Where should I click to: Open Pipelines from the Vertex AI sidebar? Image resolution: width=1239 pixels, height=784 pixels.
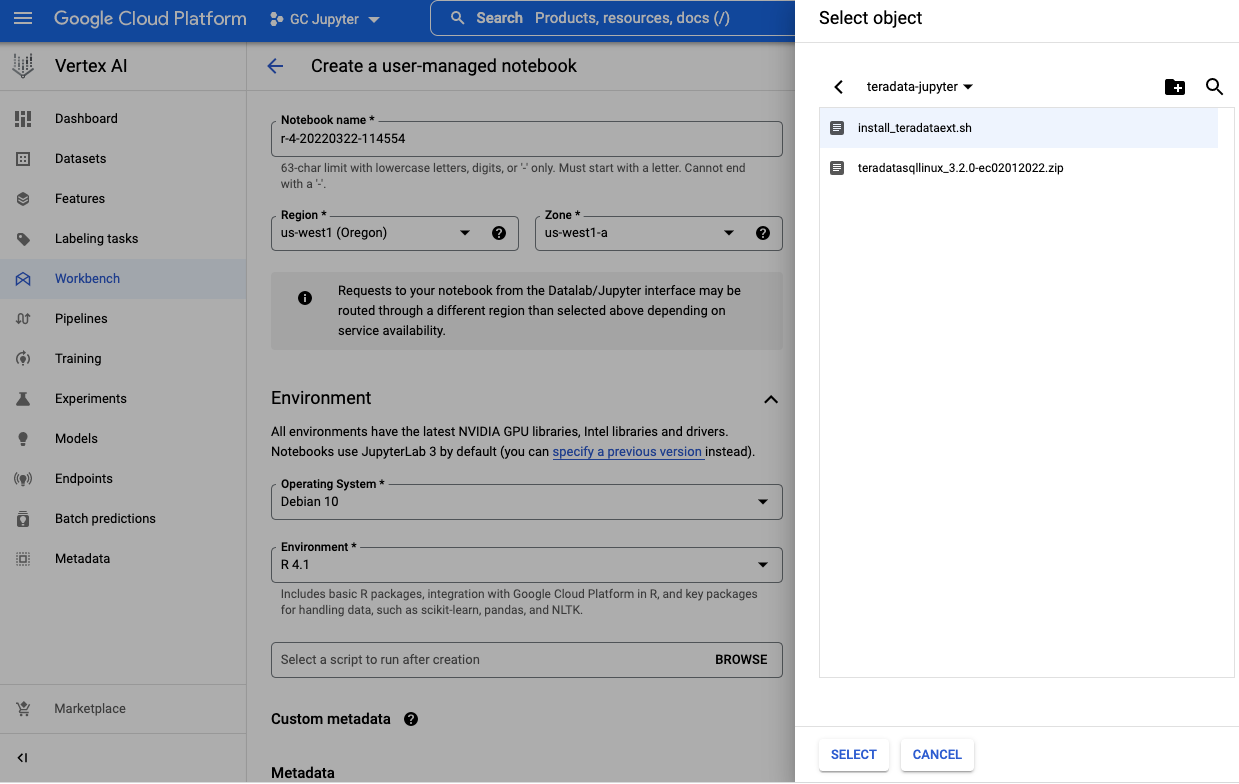click(23, 318)
